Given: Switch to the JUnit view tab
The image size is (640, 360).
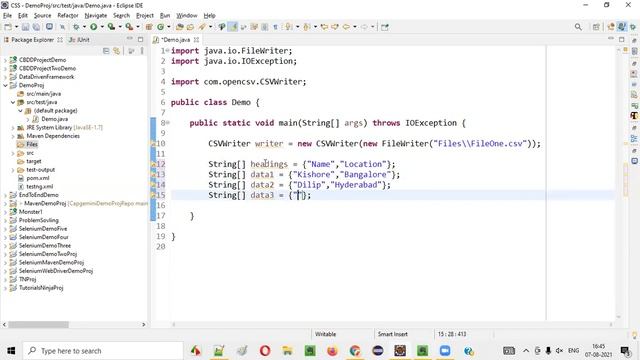Looking at the screenshot, I should 80,40.
